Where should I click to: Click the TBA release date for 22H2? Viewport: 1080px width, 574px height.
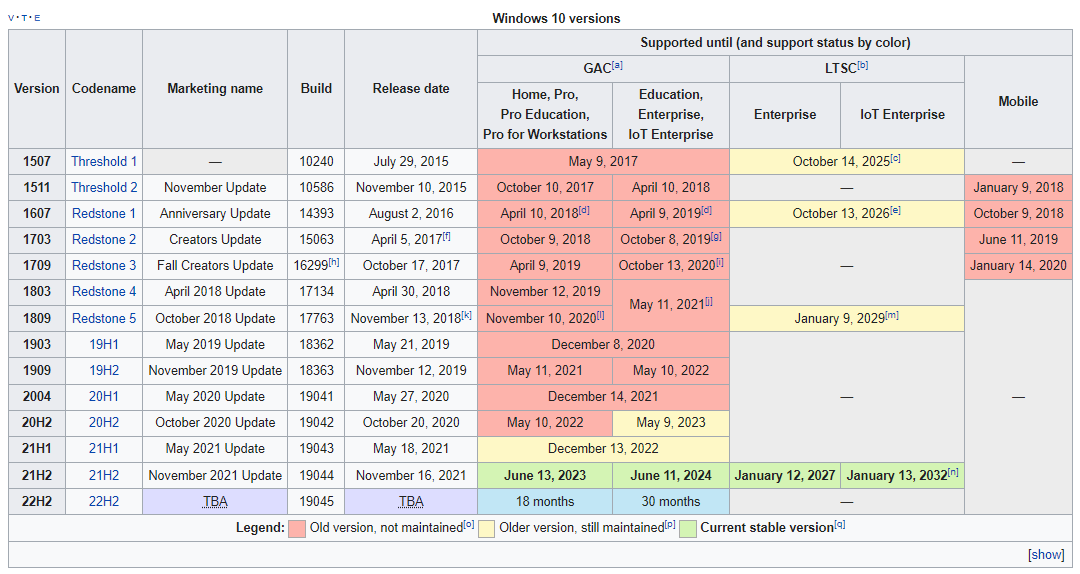[411, 502]
